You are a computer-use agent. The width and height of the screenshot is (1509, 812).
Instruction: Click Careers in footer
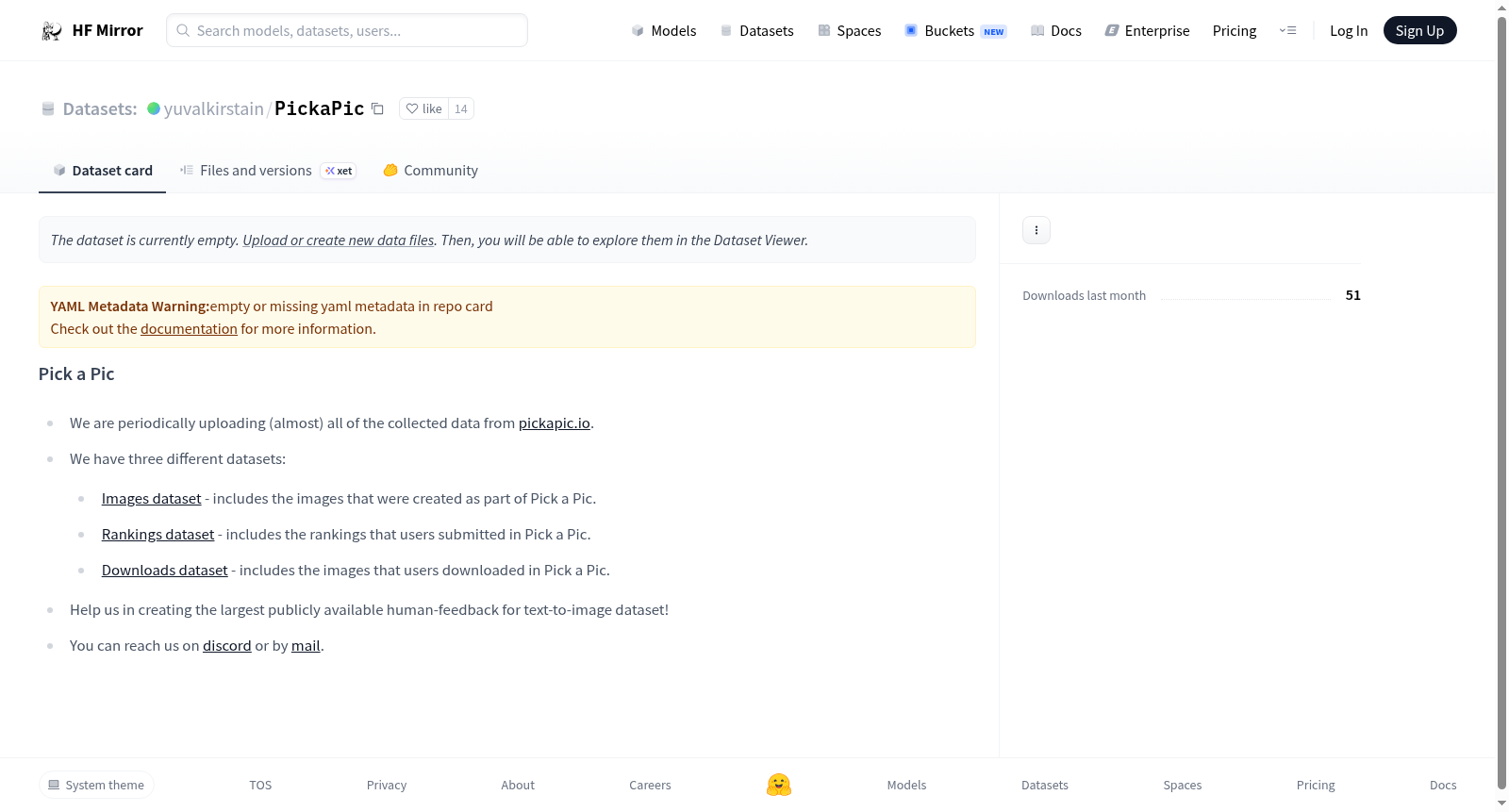650,785
